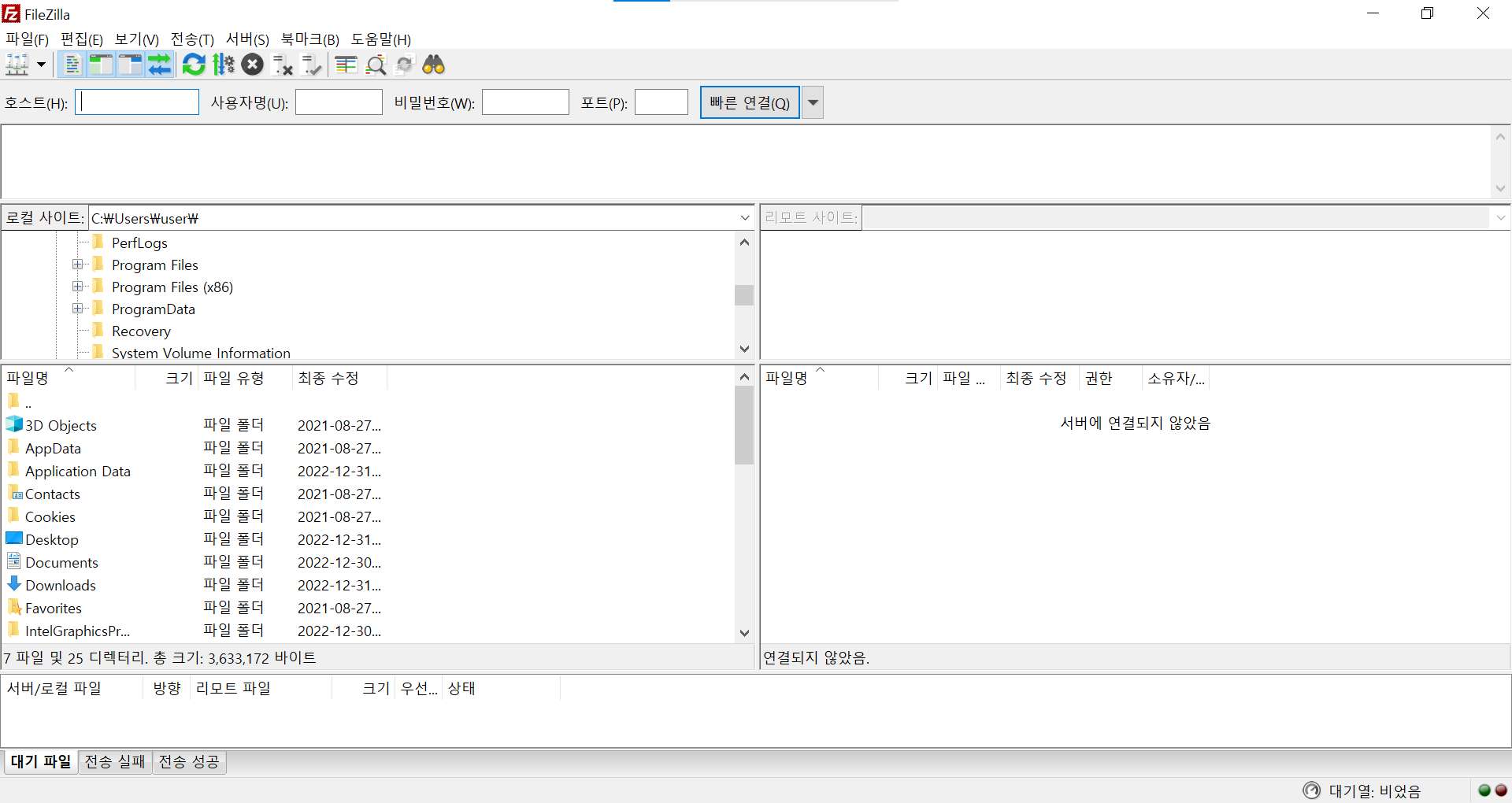Image resolution: width=1512 pixels, height=803 pixels.
Task: Click the green activity indicator light
Action: click(1484, 790)
